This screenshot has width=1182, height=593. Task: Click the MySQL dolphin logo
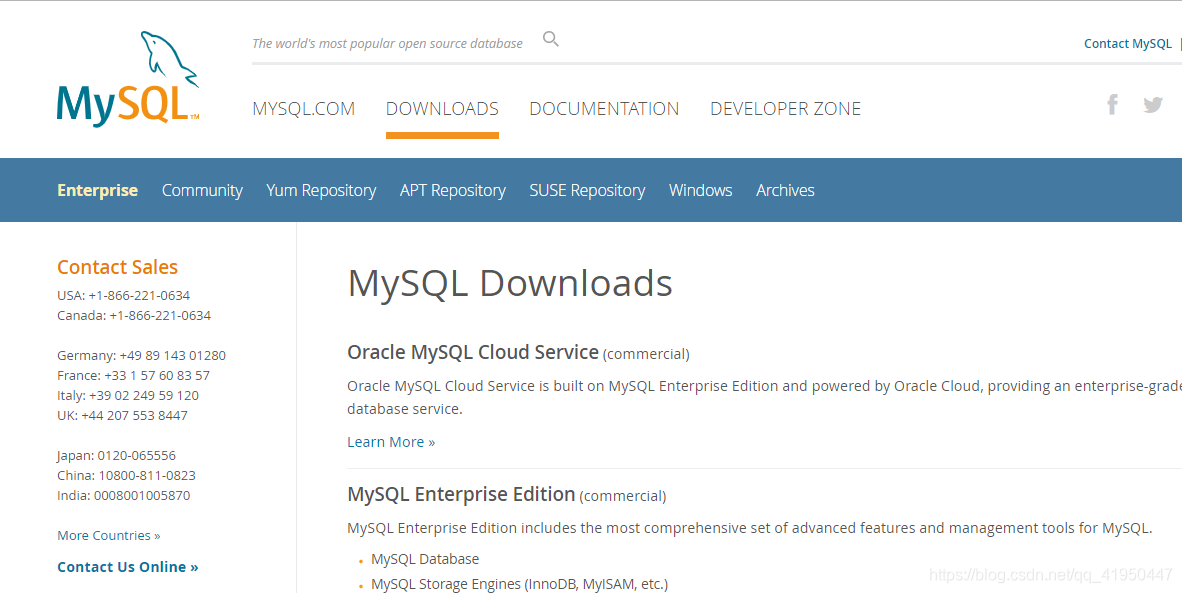tap(128, 78)
